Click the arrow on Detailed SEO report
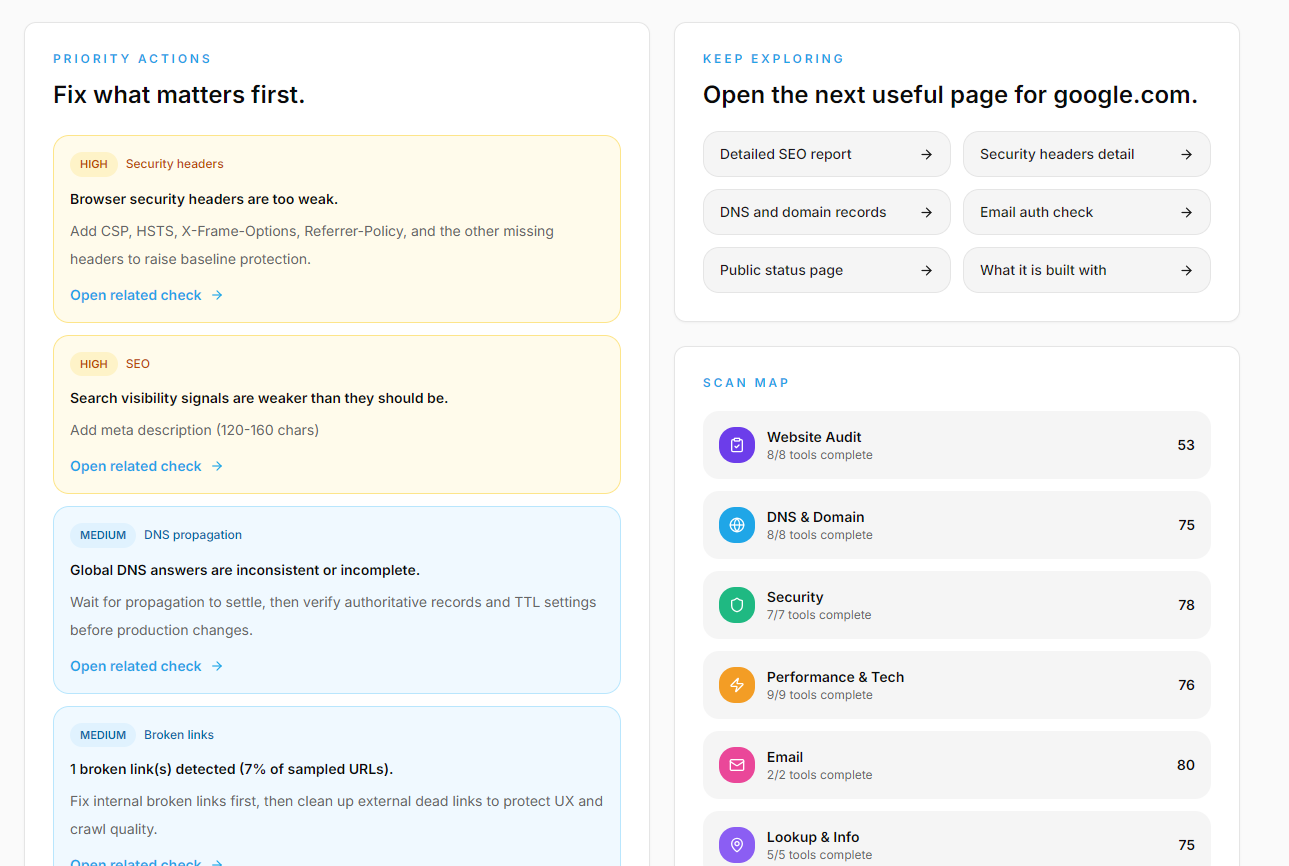1289x866 pixels. 926,154
